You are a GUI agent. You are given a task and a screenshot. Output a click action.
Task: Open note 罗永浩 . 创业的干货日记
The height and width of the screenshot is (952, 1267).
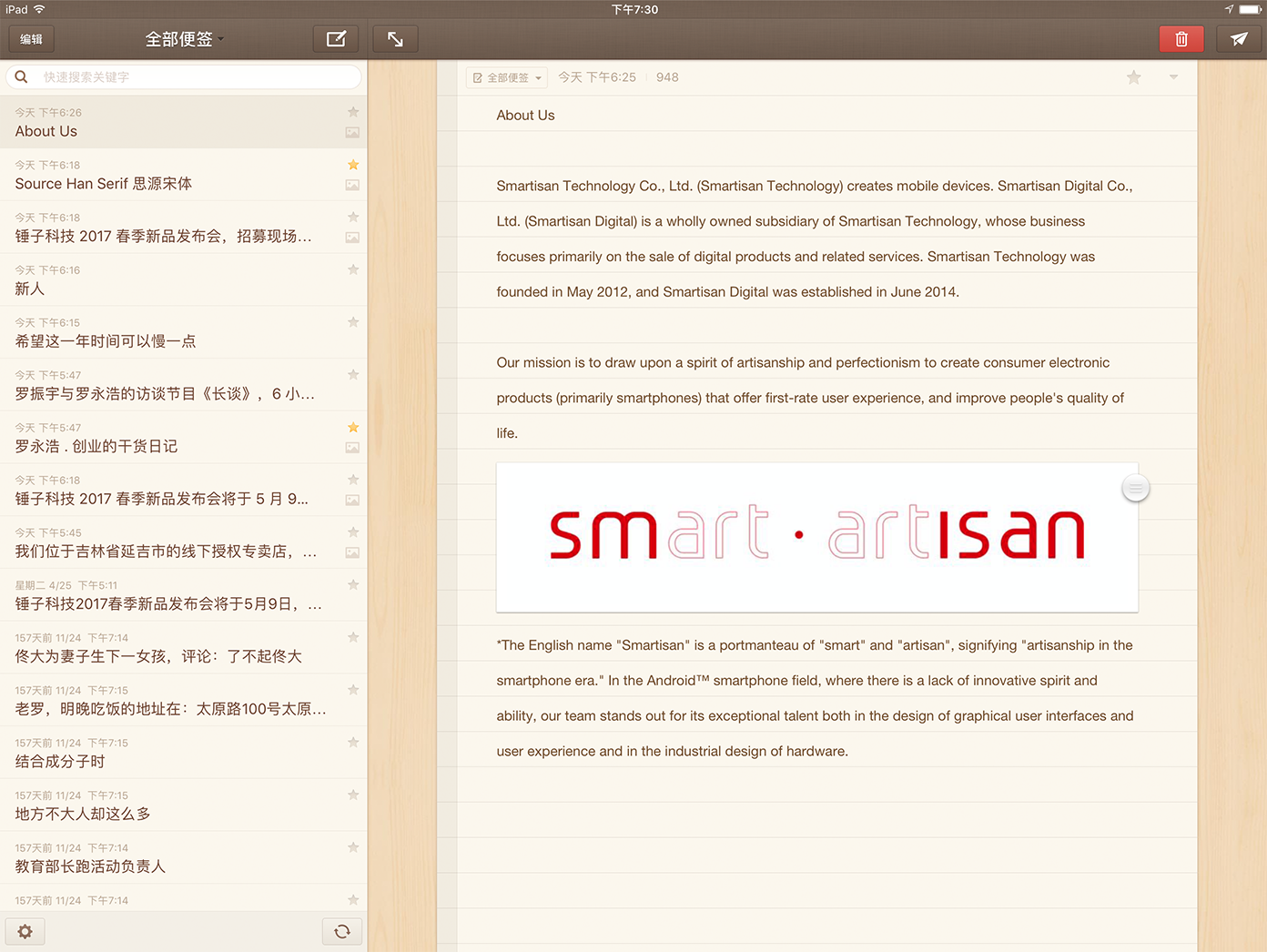(x=183, y=438)
